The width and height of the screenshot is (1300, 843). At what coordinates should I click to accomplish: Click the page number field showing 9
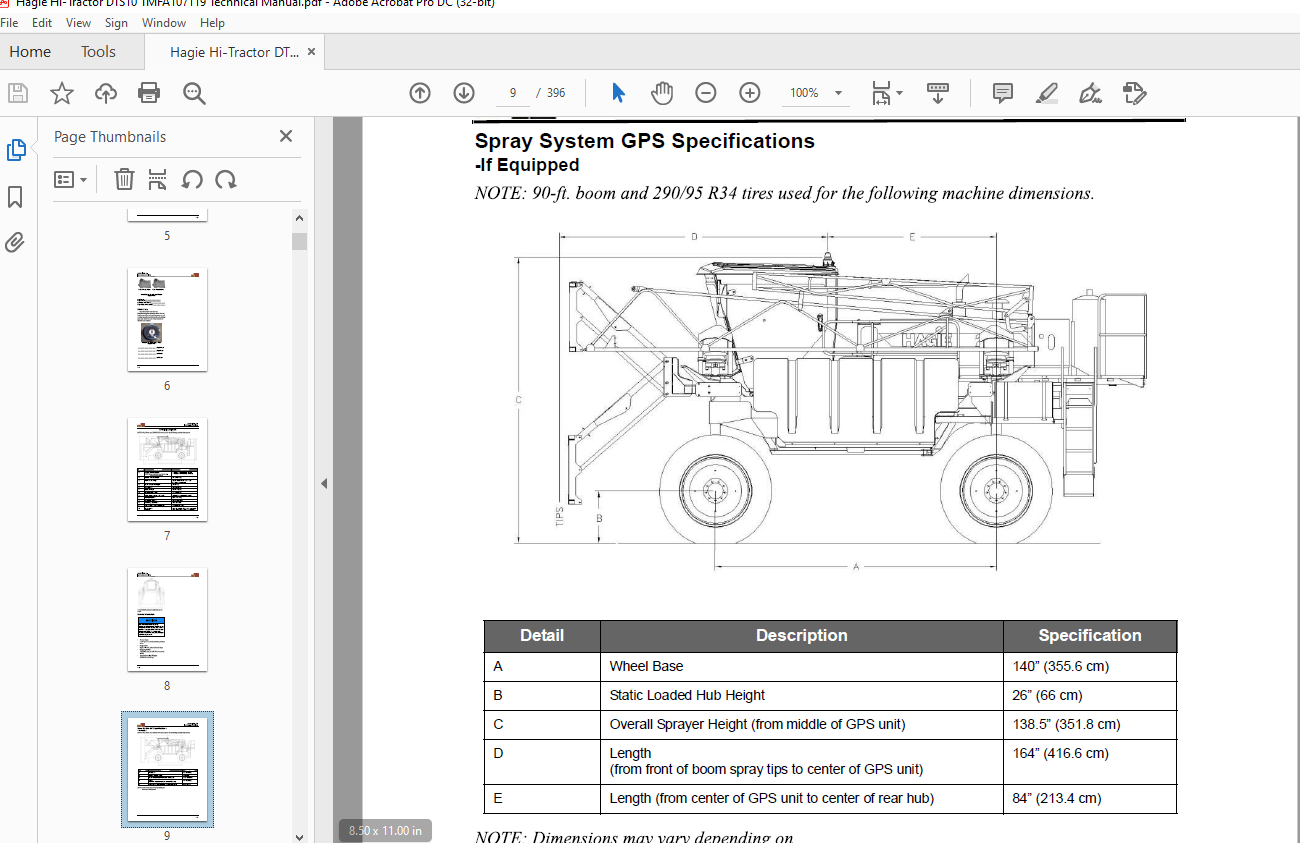(513, 93)
